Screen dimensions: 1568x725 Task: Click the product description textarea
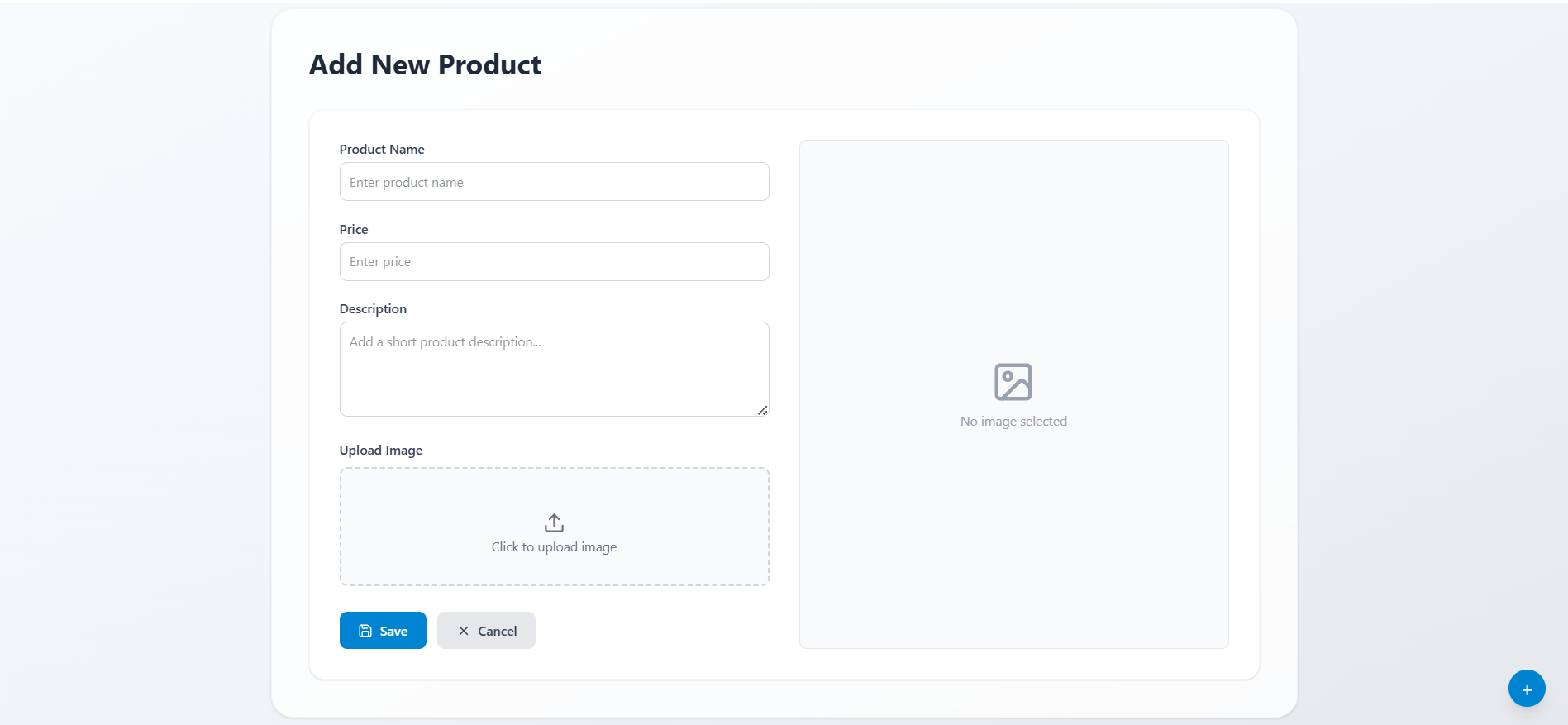[x=553, y=368]
